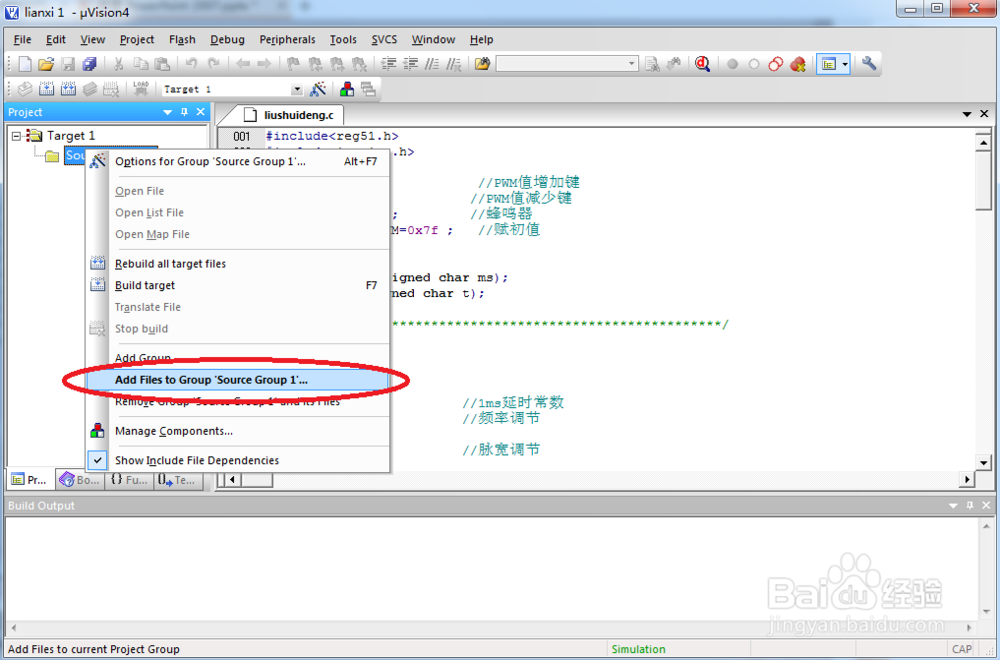
Task: Close the Build Output panel
Action: coord(986,505)
